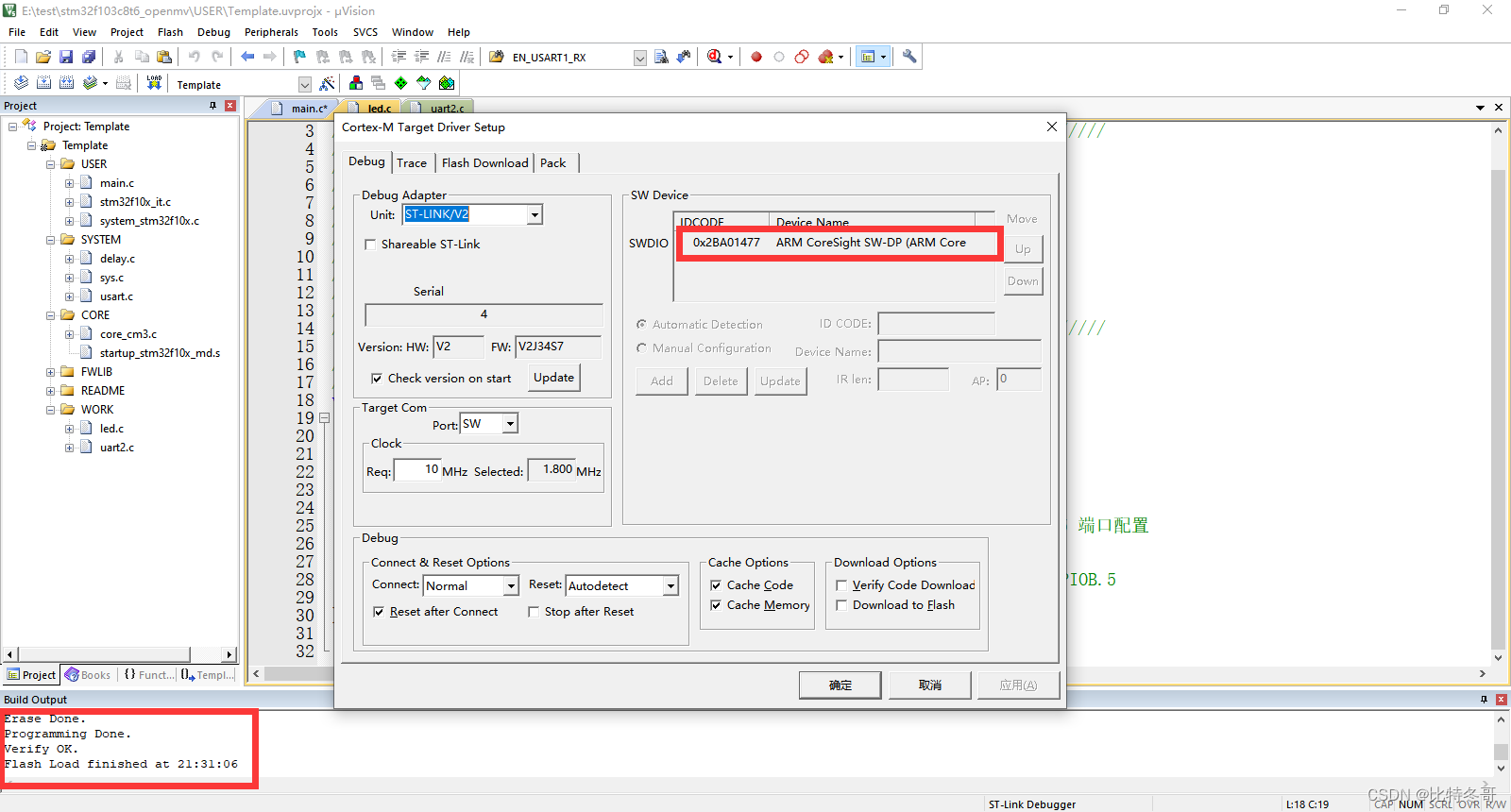Toggle the Cache Code checkbox

point(716,585)
